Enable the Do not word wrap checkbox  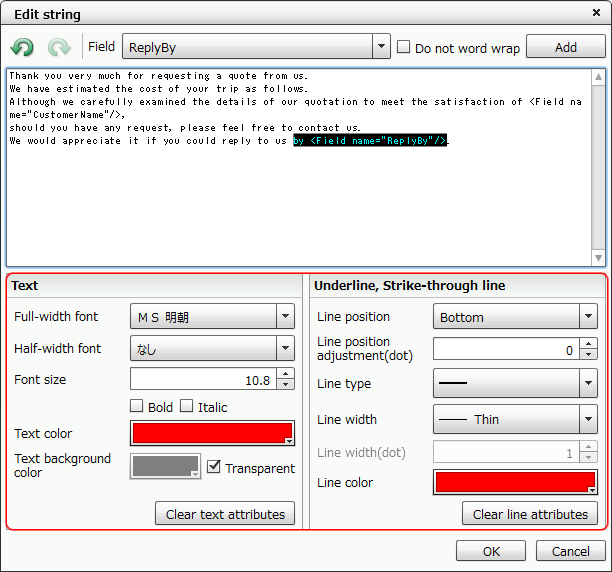[403, 47]
